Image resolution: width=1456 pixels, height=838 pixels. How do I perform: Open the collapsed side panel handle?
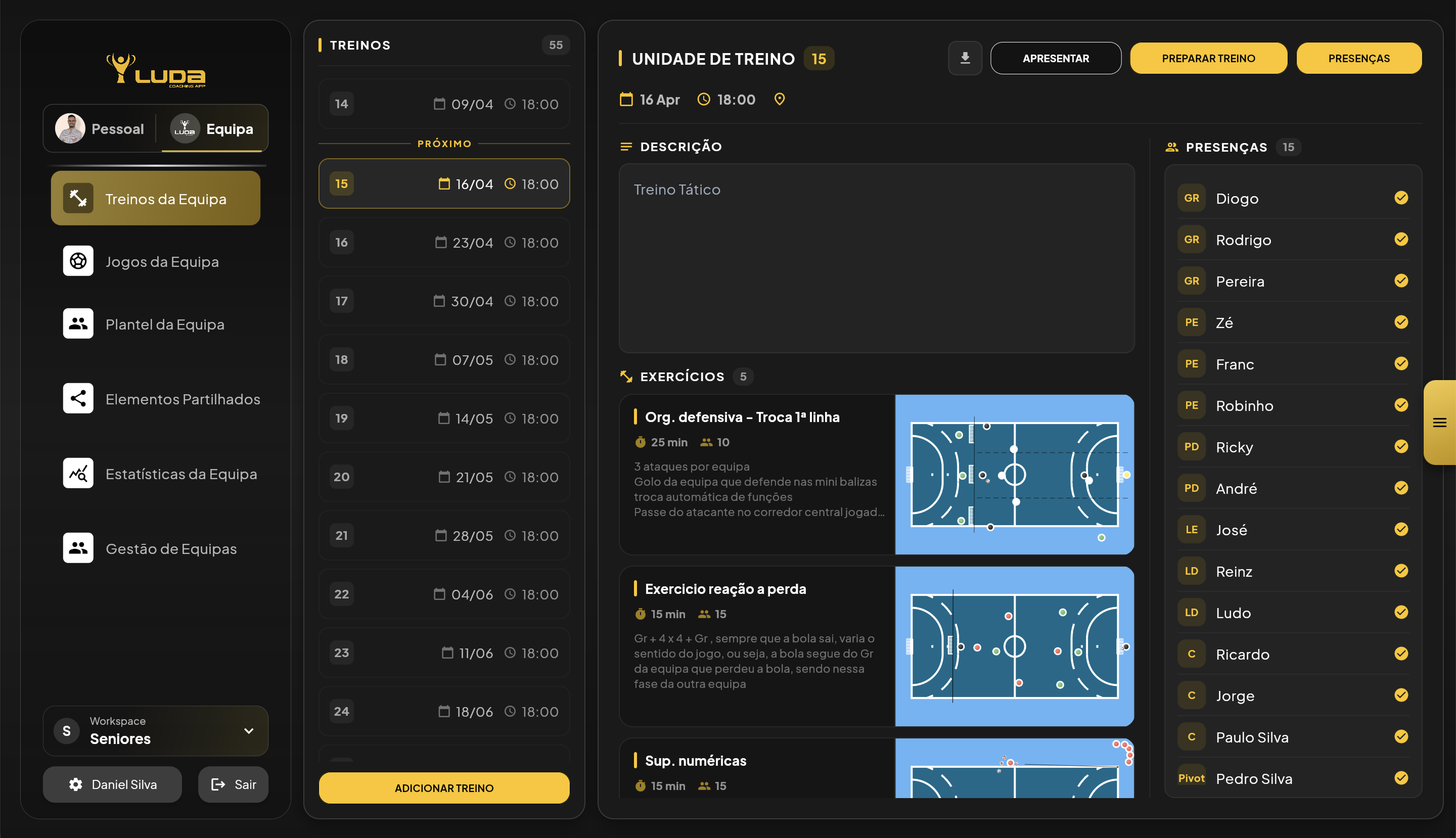pos(1440,422)
